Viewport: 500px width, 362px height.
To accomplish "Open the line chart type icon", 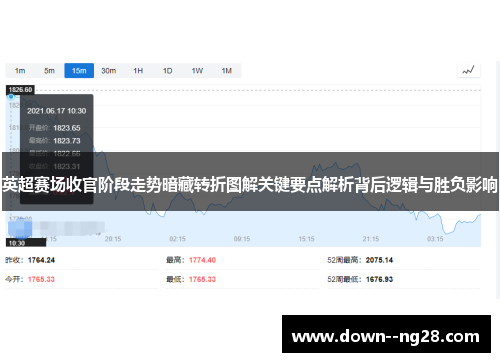I will pos(468,70).
